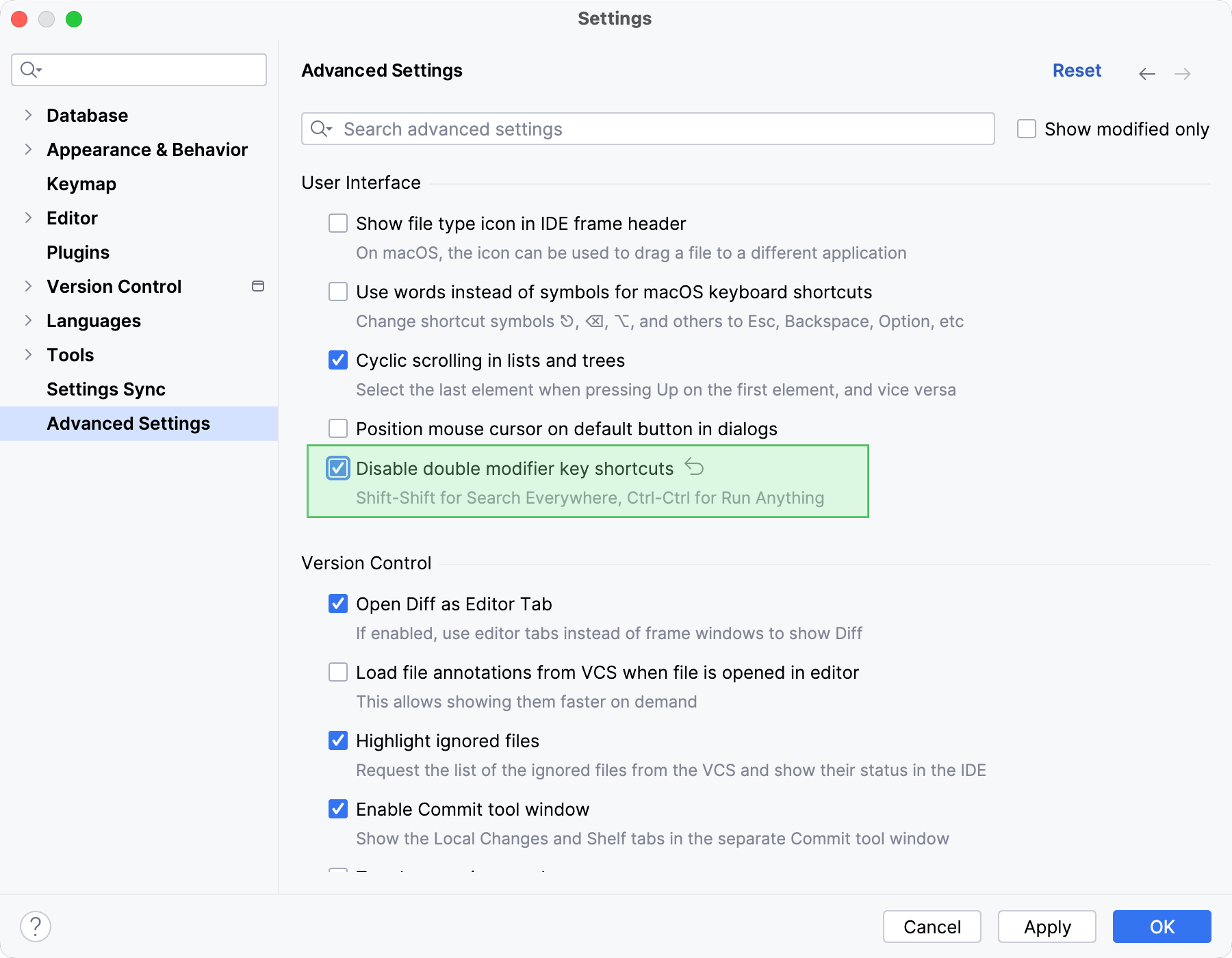Screen dimensions: 1232x958
Task: Switch to the Keymap settings page
Action: pyautogui.click(x=81, y=183)
